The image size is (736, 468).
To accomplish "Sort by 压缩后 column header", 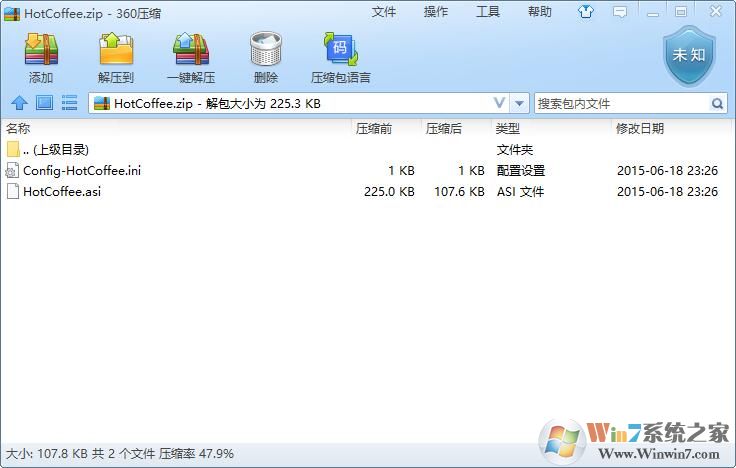I will click(444, 128).
